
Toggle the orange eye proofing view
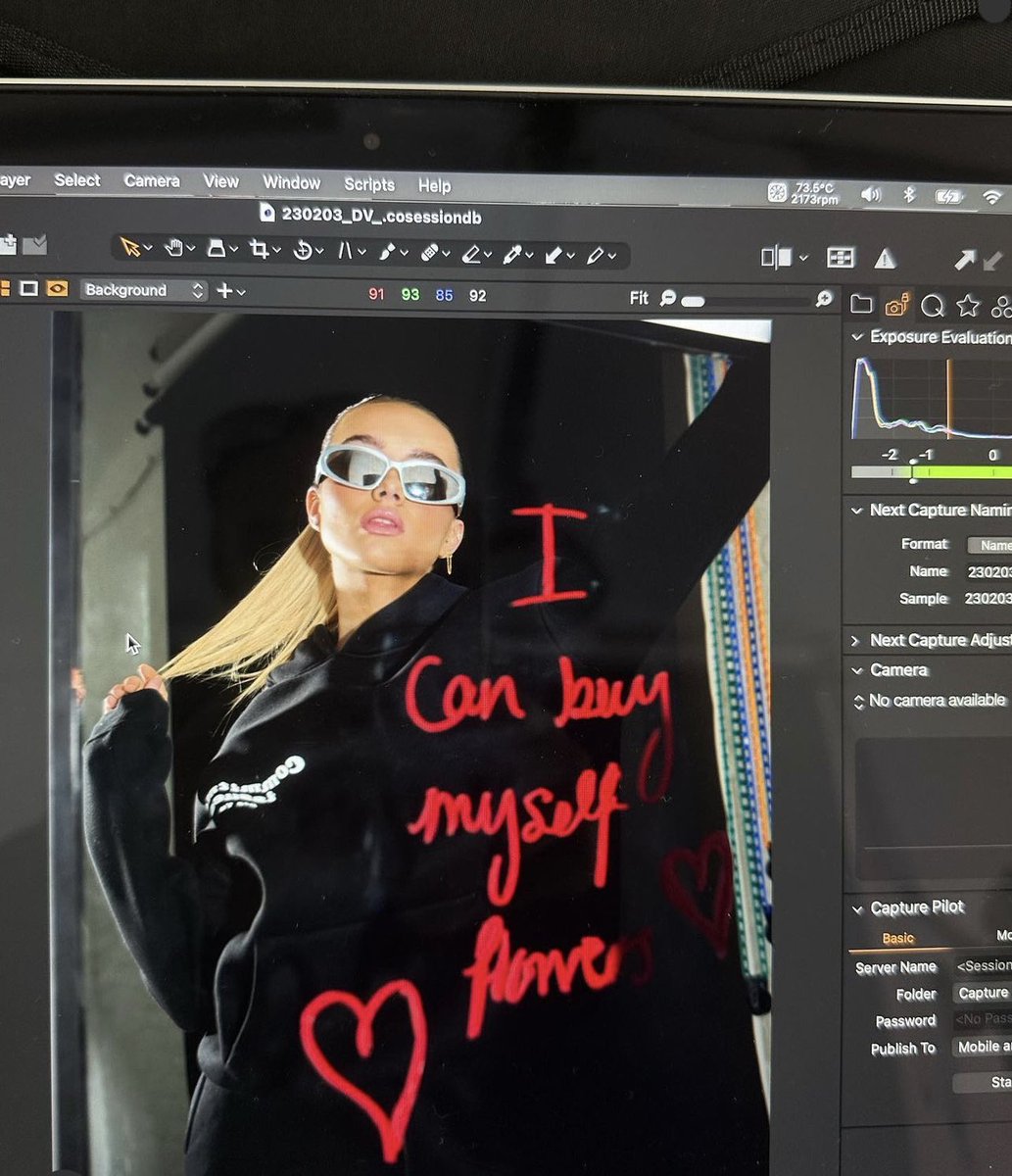[x=57, y=288]
